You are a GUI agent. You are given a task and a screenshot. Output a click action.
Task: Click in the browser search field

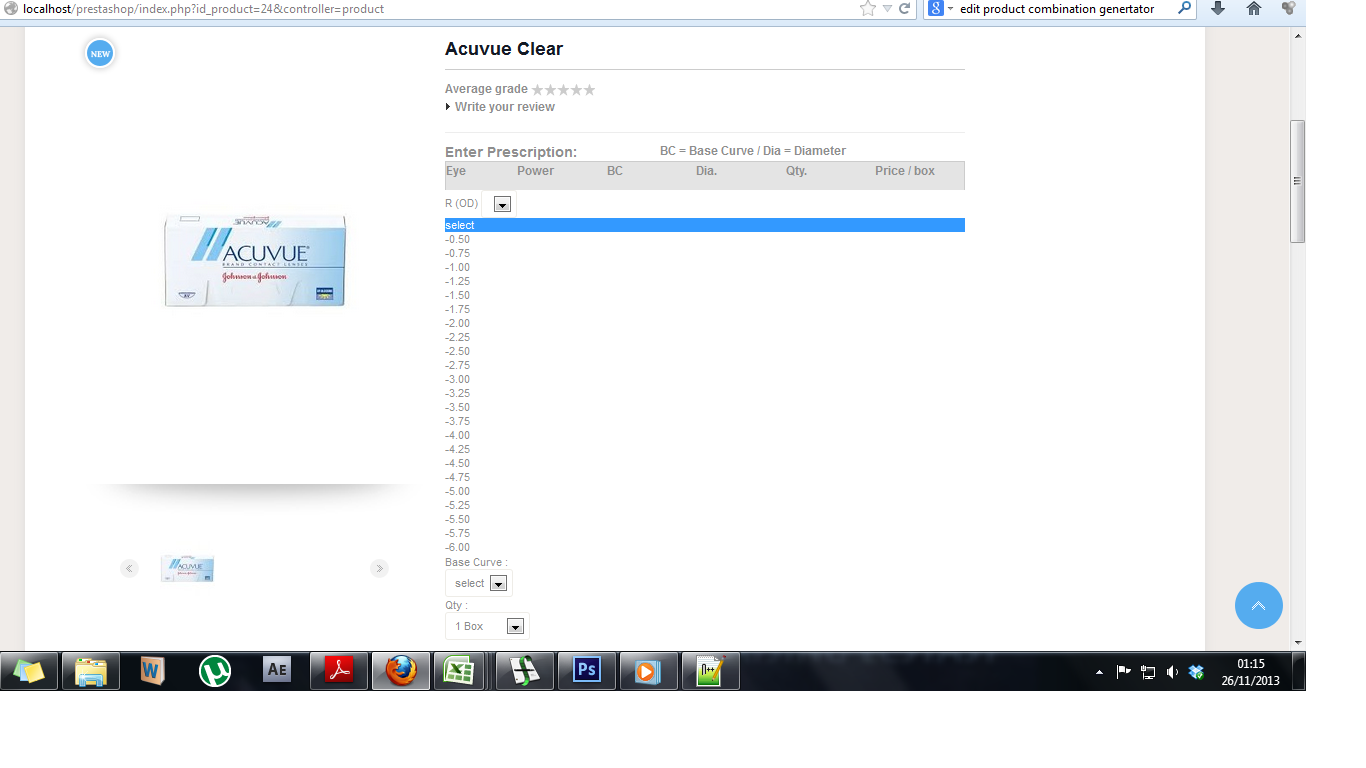[1065, 9]
